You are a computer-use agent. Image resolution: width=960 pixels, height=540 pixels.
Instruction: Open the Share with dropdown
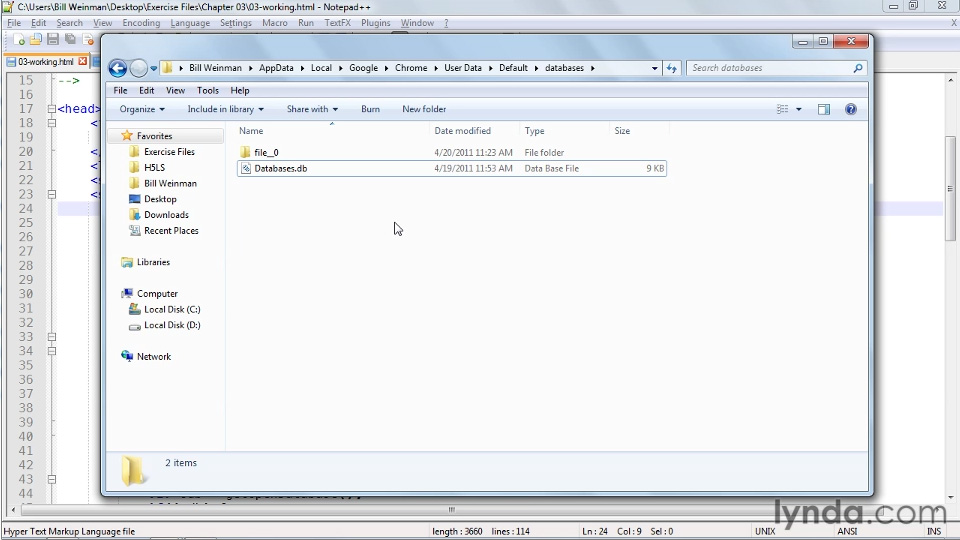312,109
